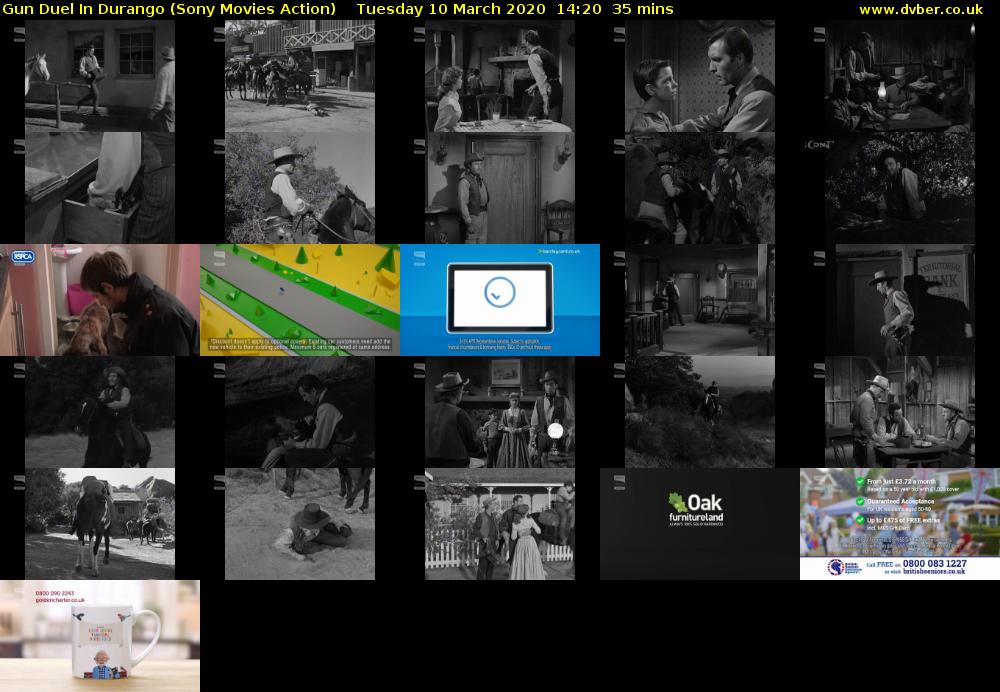Click the '14:20' start time text

click(578, 9)
